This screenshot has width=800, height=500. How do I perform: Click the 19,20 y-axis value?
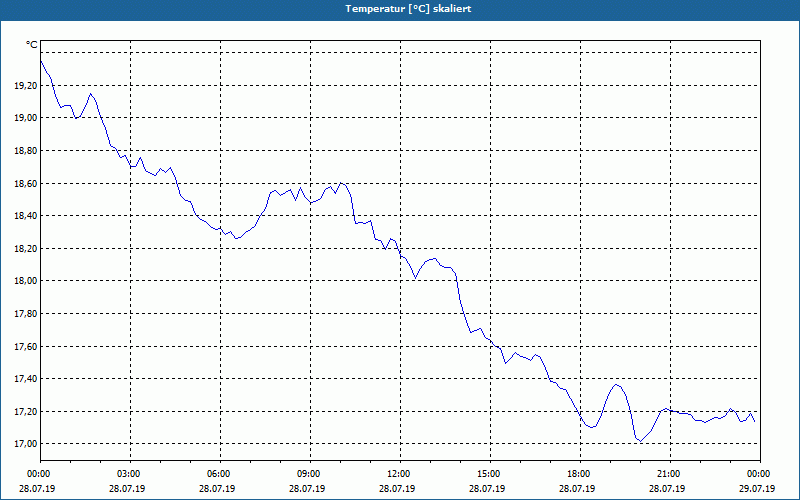(x=26, y=86)
